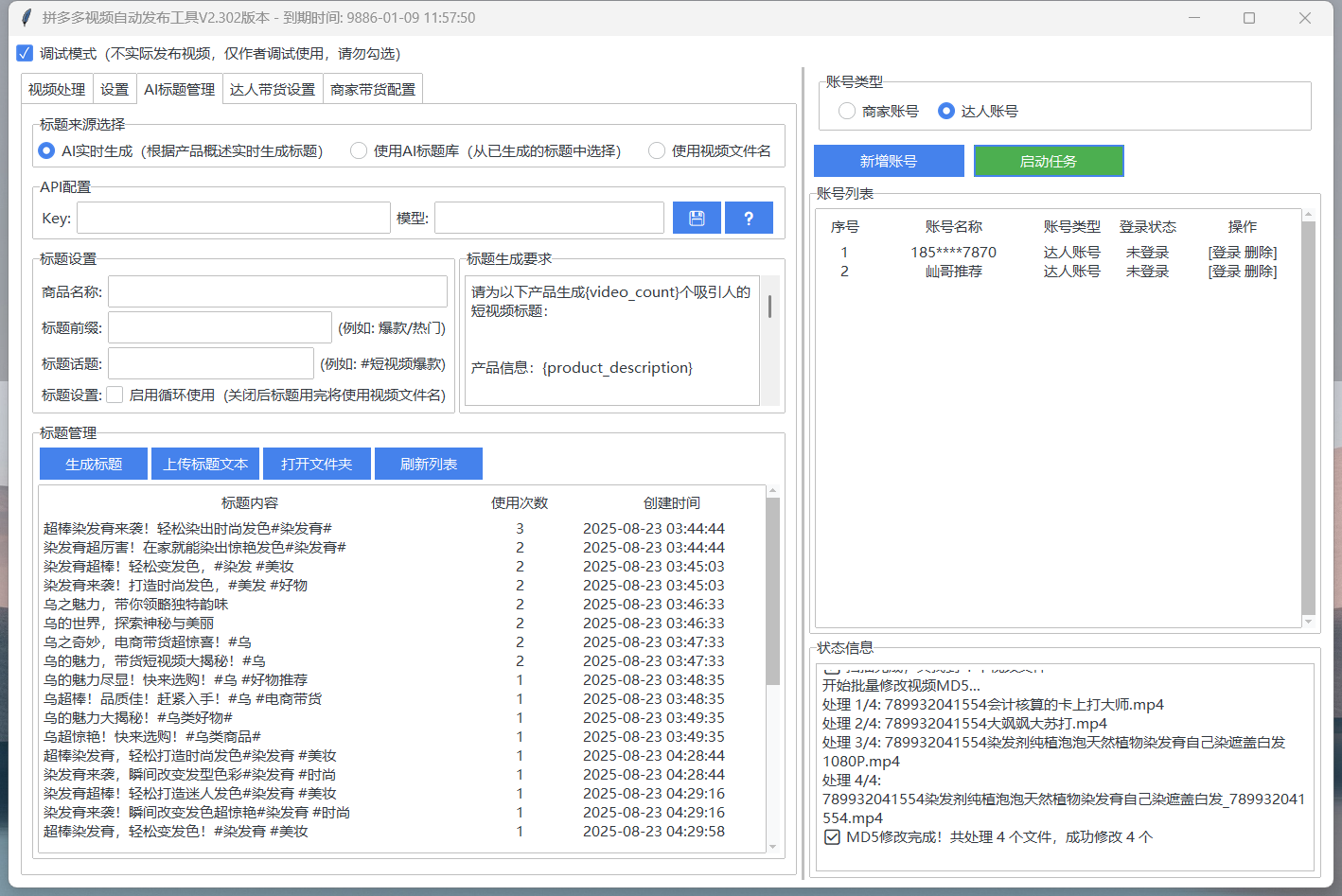Click the 上传标题文本 button
1342x896 pixels.
click(205, 464)
